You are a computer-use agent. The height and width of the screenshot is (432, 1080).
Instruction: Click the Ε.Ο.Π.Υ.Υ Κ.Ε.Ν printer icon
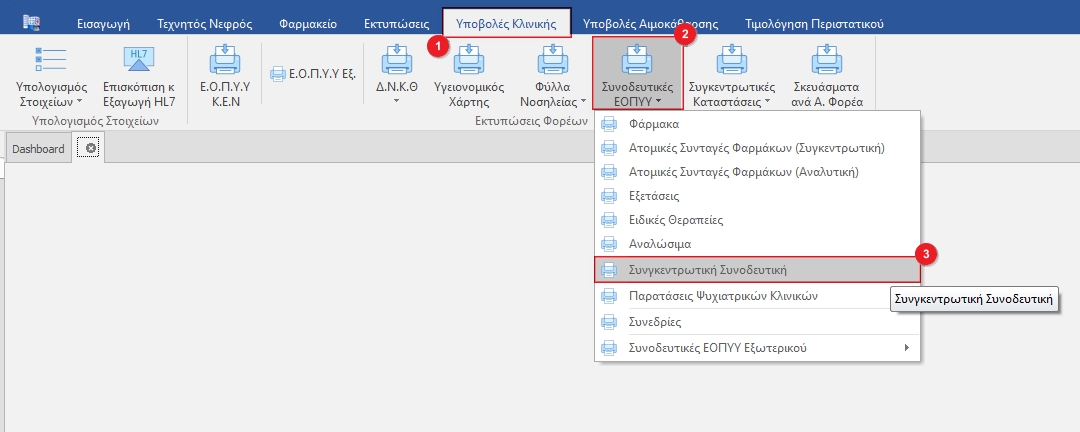click(225, 62)
